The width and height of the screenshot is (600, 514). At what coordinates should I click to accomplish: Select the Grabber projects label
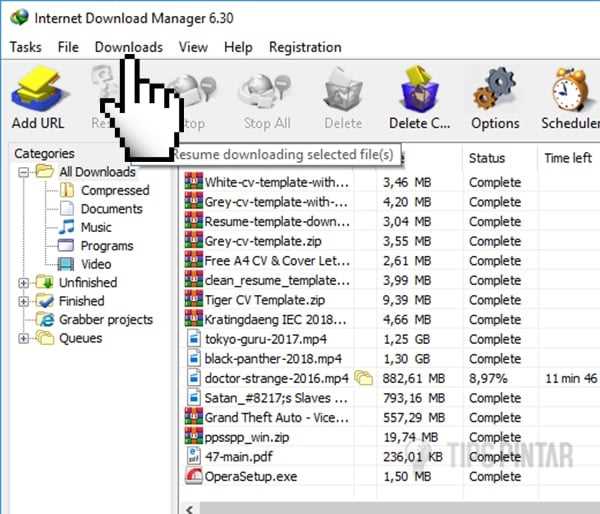click(x=106, y=320)
